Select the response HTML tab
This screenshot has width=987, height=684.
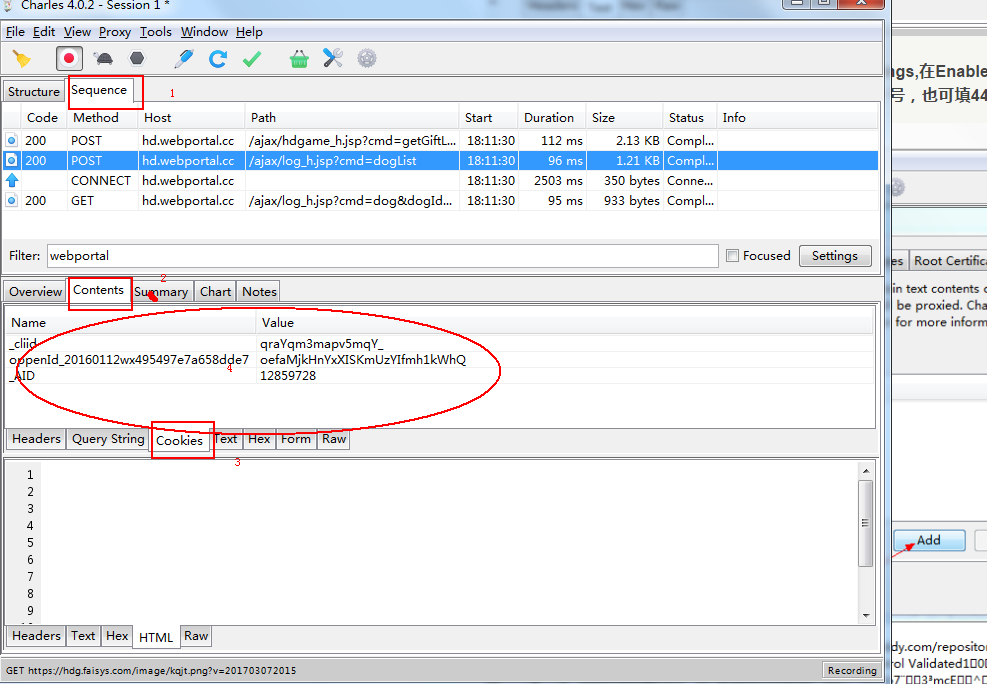pos(155,637)
